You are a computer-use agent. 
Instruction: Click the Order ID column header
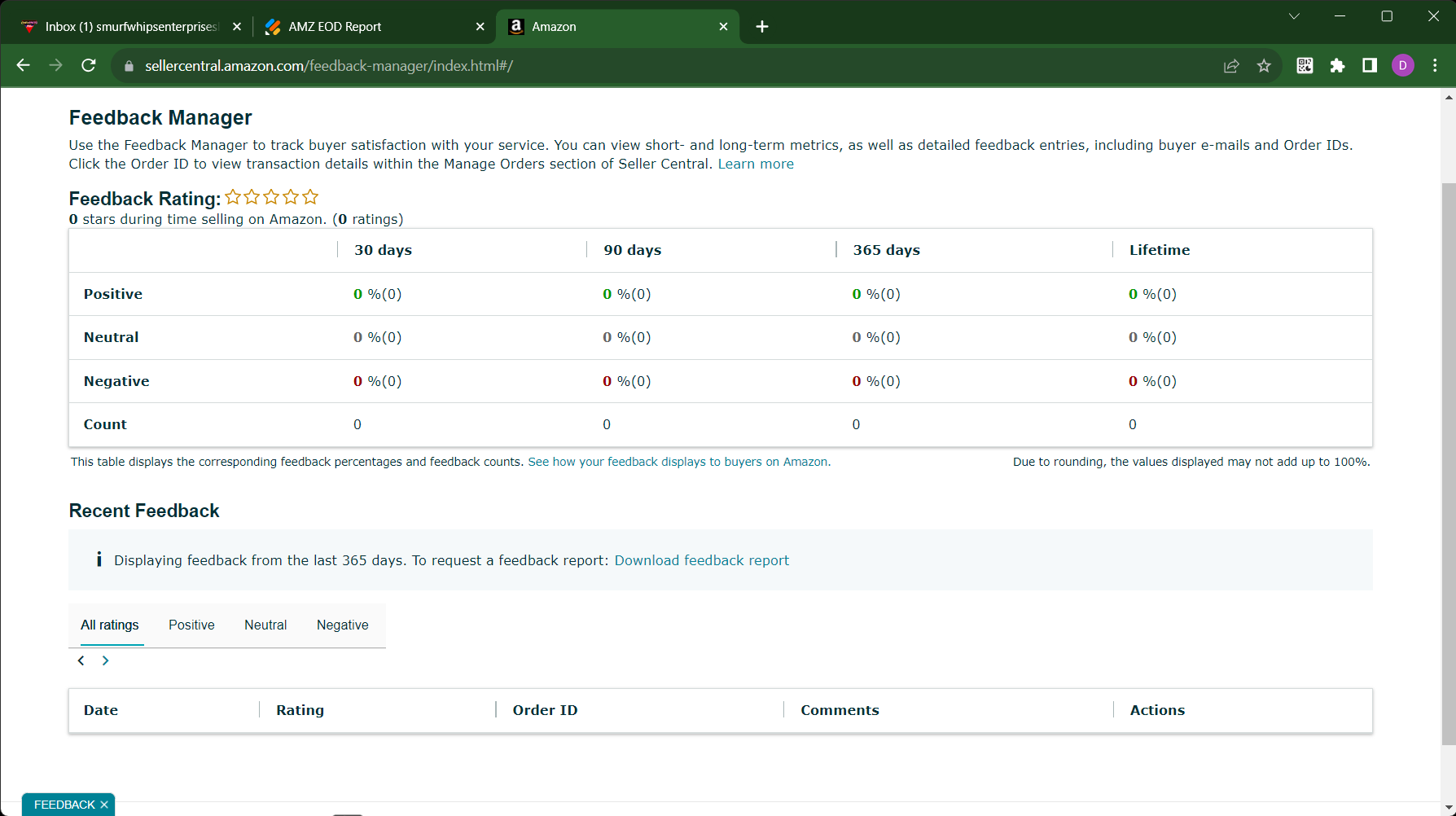(x=545, y=710)
